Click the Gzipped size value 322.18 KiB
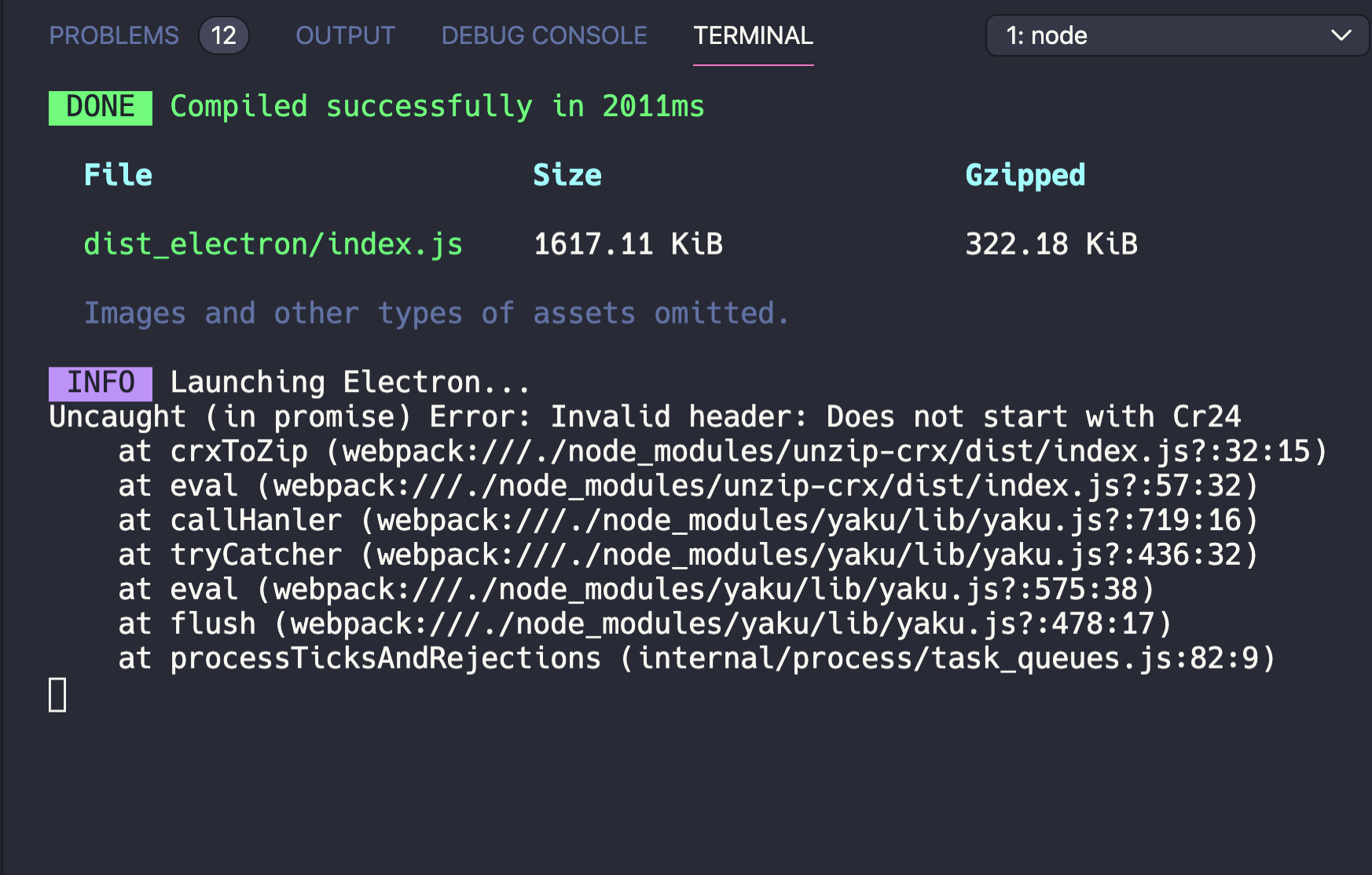Screen dimensions: 1372x875 tap(1051, 243)
